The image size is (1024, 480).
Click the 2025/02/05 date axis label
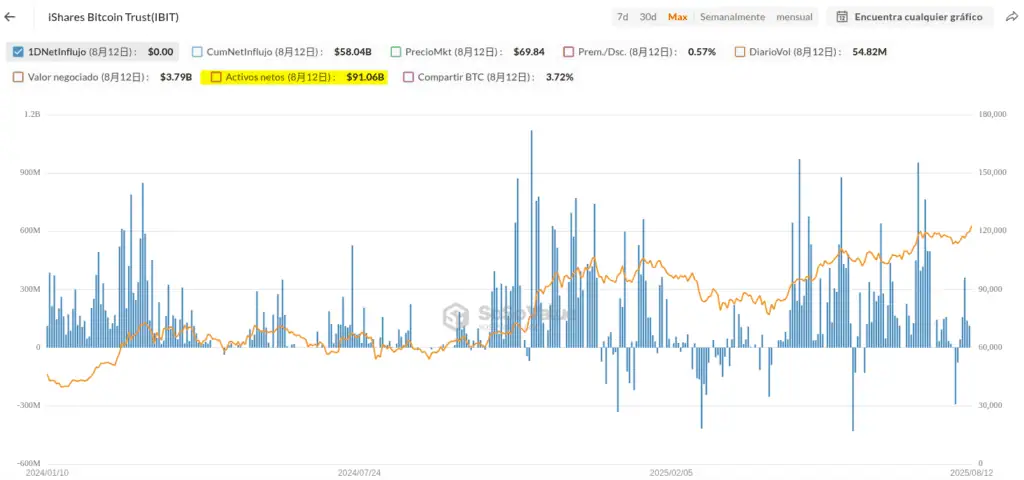[671, 471]
